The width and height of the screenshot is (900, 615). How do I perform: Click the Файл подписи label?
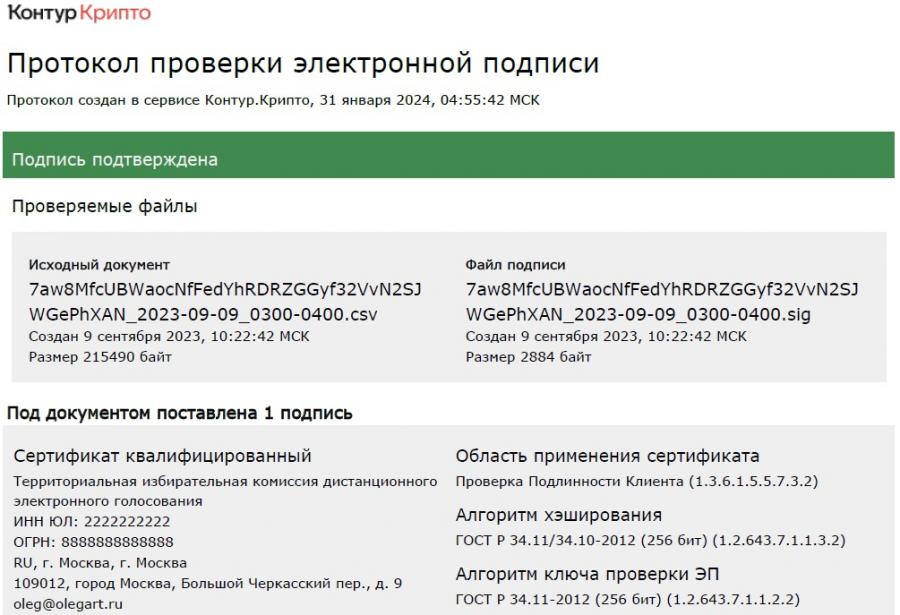point(515,265)
